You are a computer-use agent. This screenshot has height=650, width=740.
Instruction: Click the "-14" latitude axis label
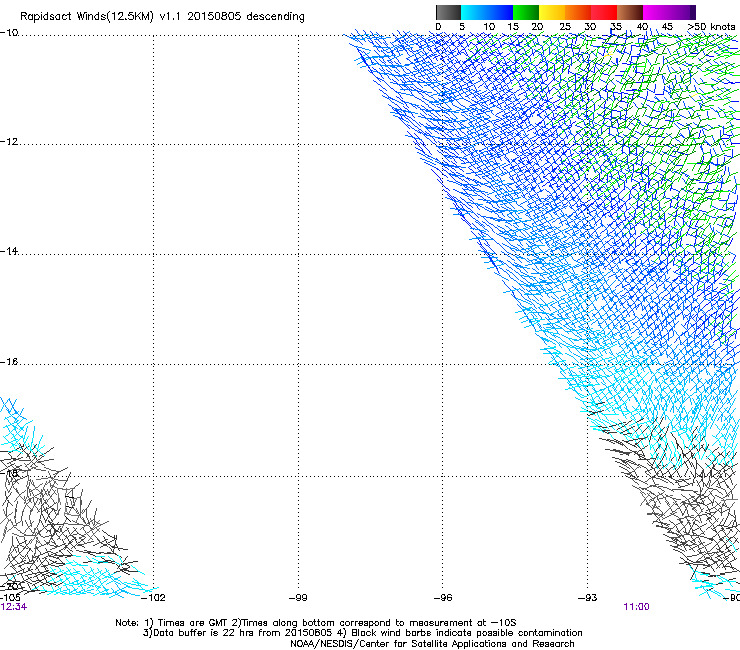pyautogui.click(x=9, y=251)
